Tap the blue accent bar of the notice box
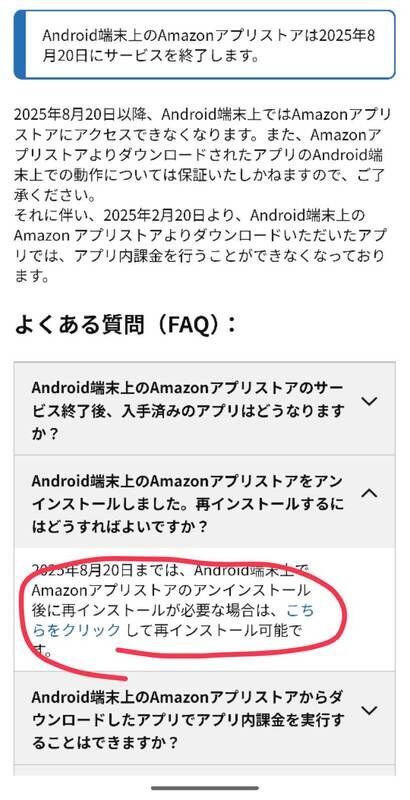 tap(20, 45)
